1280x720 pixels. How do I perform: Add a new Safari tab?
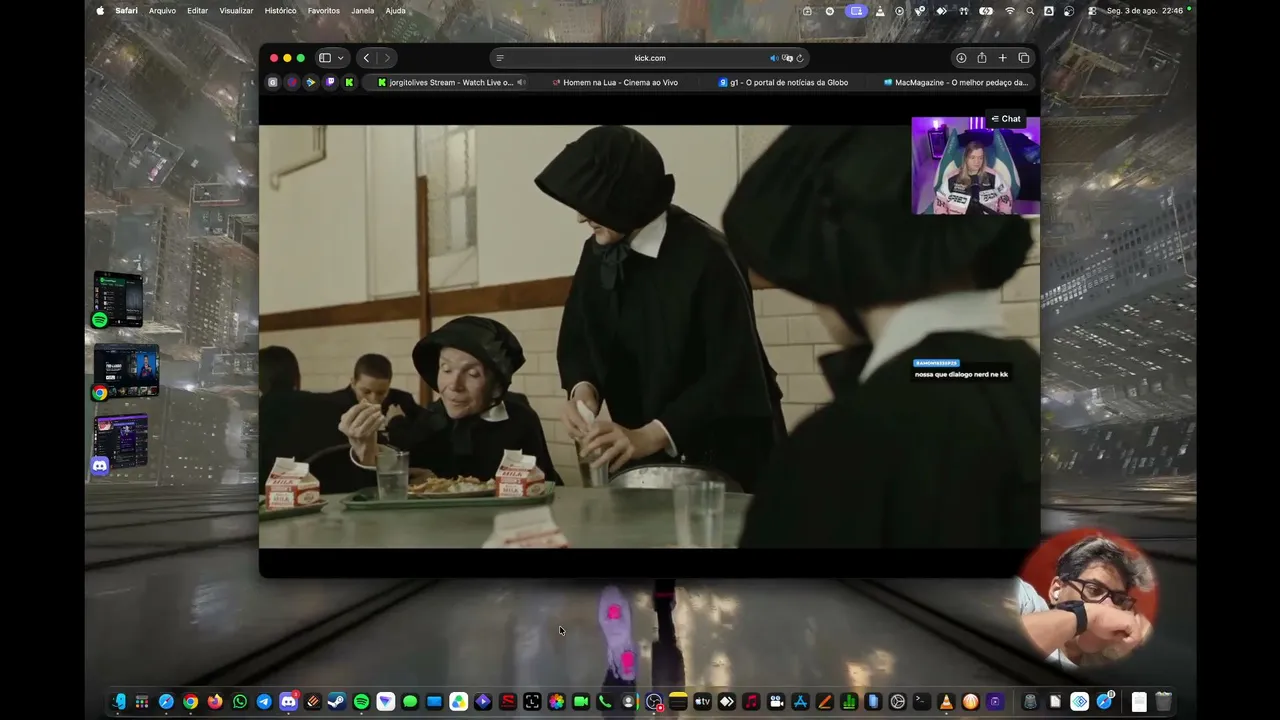[1003, 58]
